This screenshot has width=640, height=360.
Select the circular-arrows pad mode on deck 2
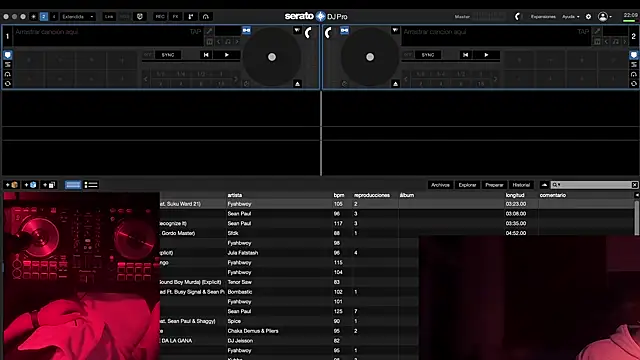pos(633,84)
